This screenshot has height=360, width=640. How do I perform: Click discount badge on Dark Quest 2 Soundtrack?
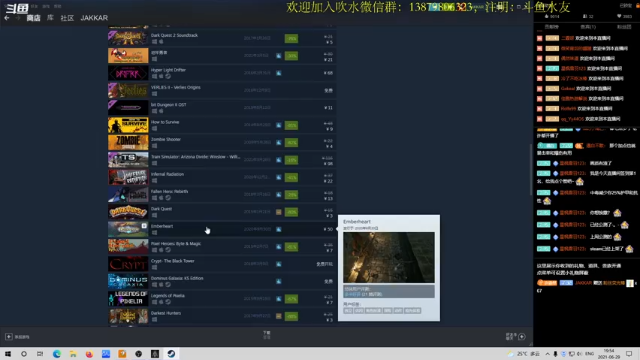click(291, 38)
